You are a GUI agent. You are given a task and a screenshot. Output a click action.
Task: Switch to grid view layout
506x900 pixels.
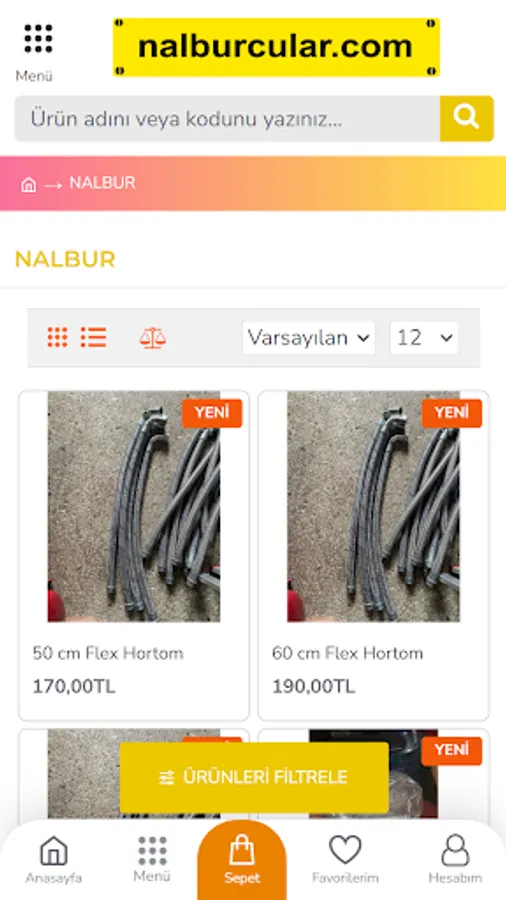(x=57, y=338)
